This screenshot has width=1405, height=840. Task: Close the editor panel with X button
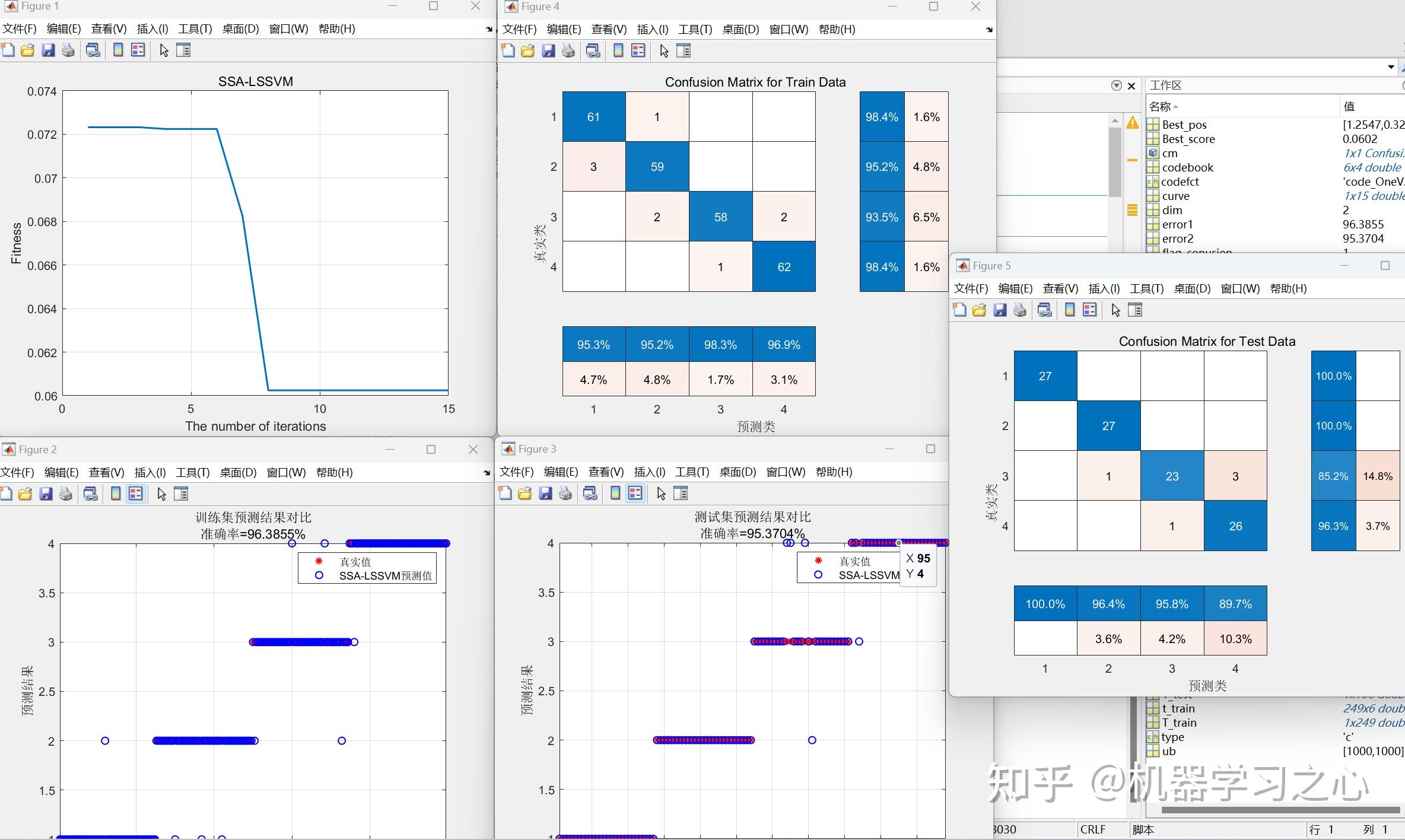click(1131, 85)
